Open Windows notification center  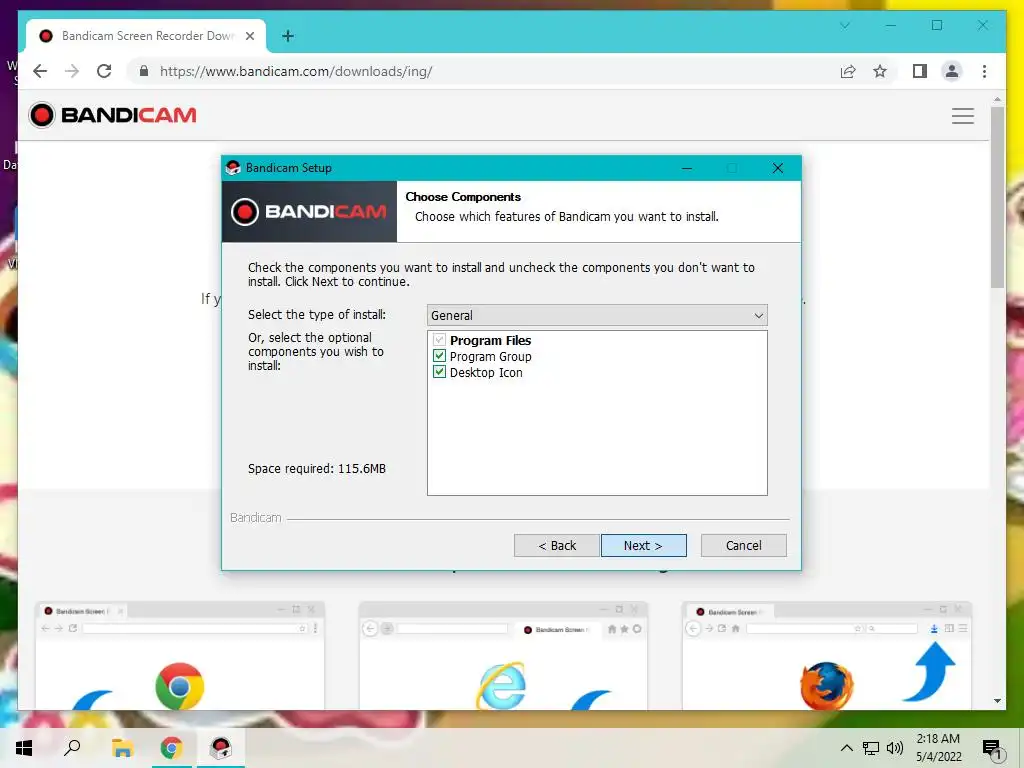tap(992, 749)
